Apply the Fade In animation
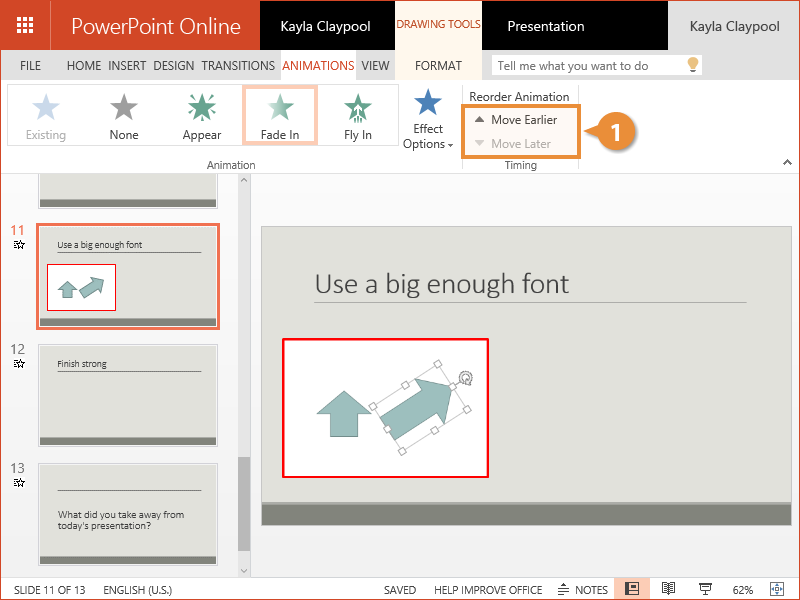 (x=280, y=115)
